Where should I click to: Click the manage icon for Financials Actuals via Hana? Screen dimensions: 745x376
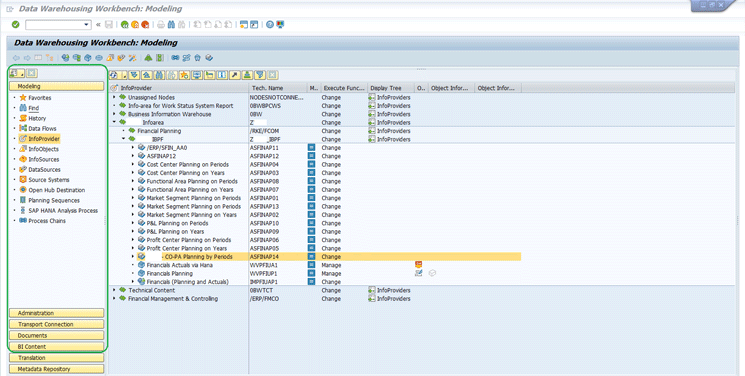419,264
